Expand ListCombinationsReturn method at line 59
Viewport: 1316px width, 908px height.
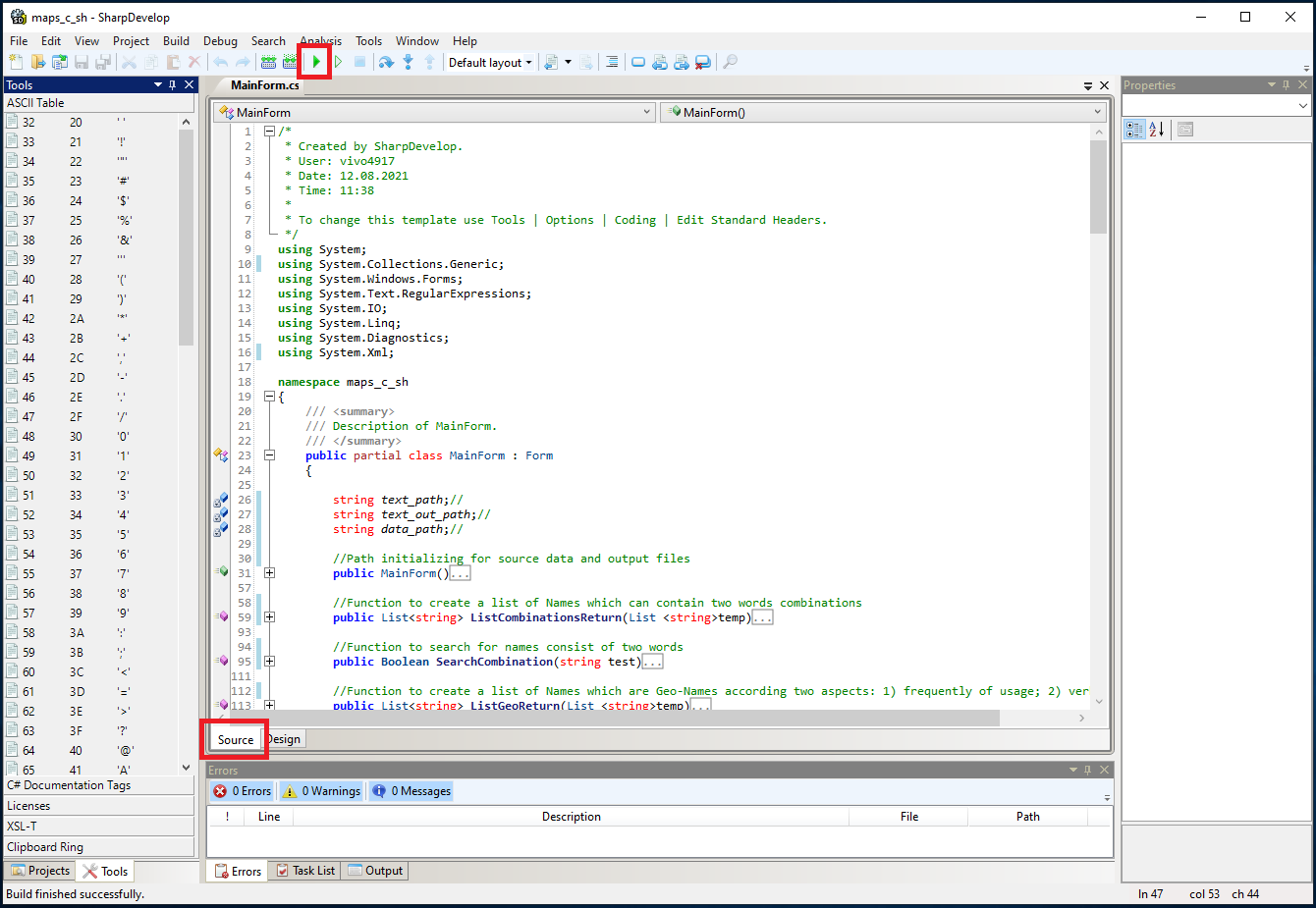[x=269, y=617]
